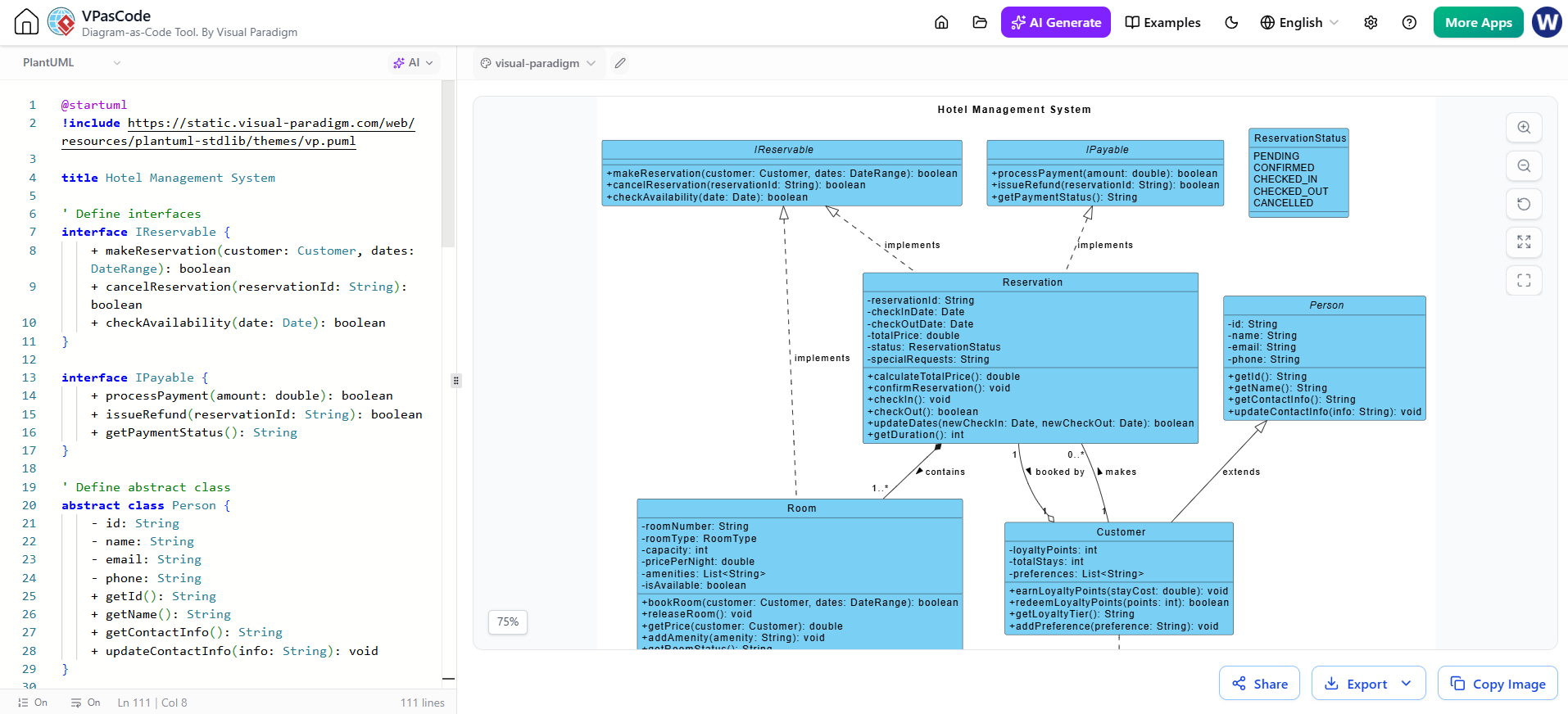Share the diagram
This screenshot has height=714, width=1568.
tap(1259, 684)
